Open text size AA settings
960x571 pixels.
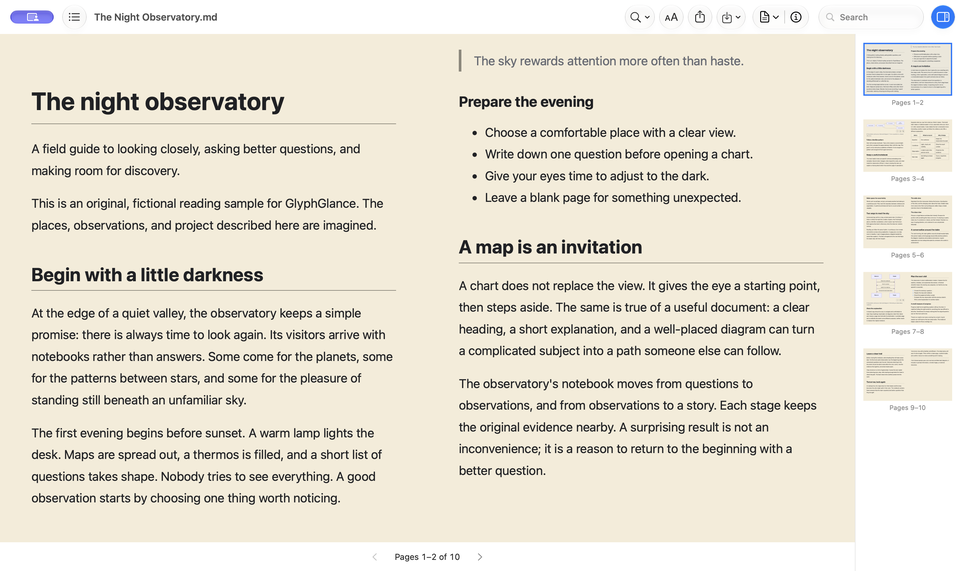[x=671, y=17]
